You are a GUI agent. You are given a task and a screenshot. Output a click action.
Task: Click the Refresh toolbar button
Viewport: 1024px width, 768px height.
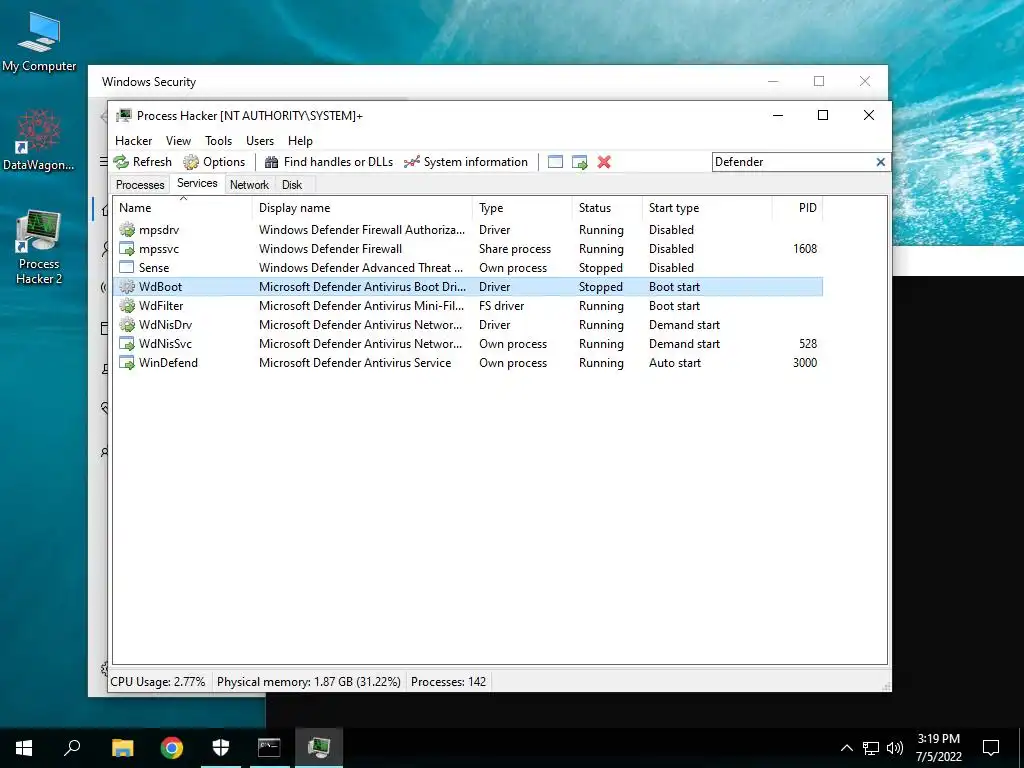(x=142, y=162)
